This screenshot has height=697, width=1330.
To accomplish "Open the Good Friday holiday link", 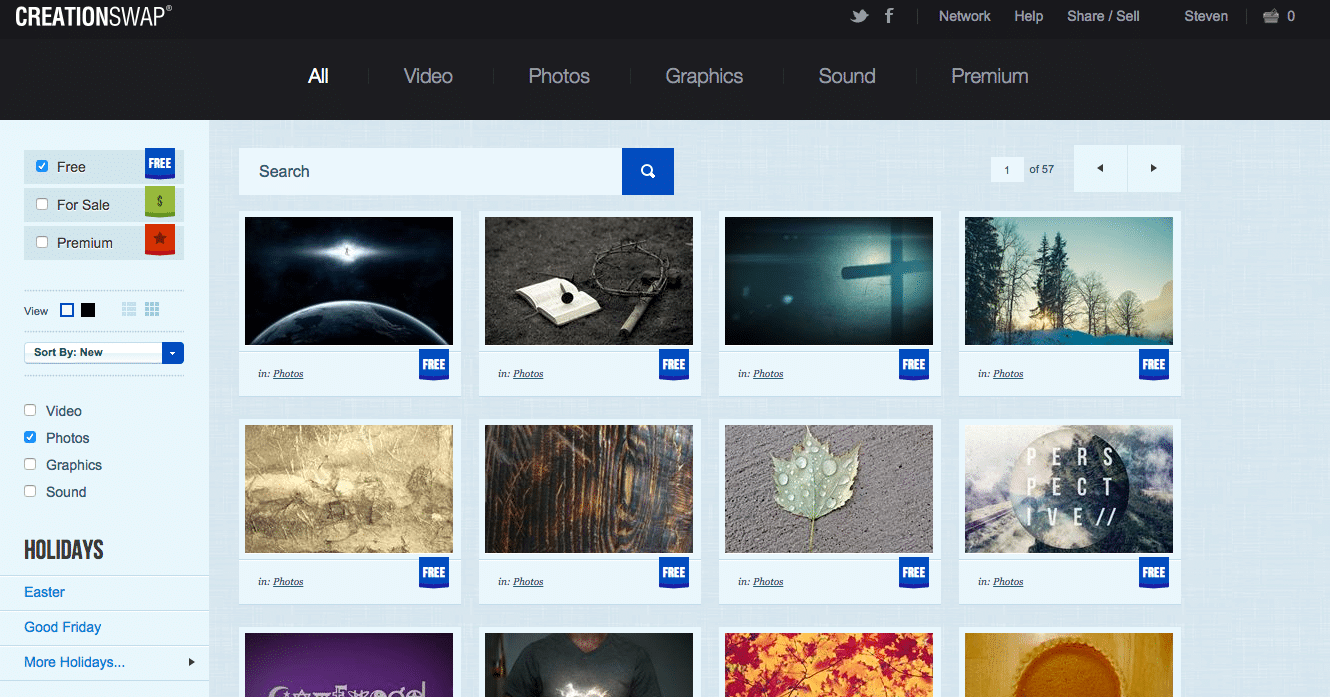I will [x=63, y=627].
